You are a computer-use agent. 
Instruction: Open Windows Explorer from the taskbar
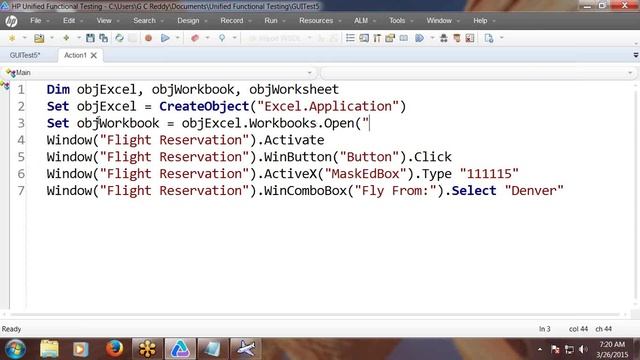click(x=49, y=349)
